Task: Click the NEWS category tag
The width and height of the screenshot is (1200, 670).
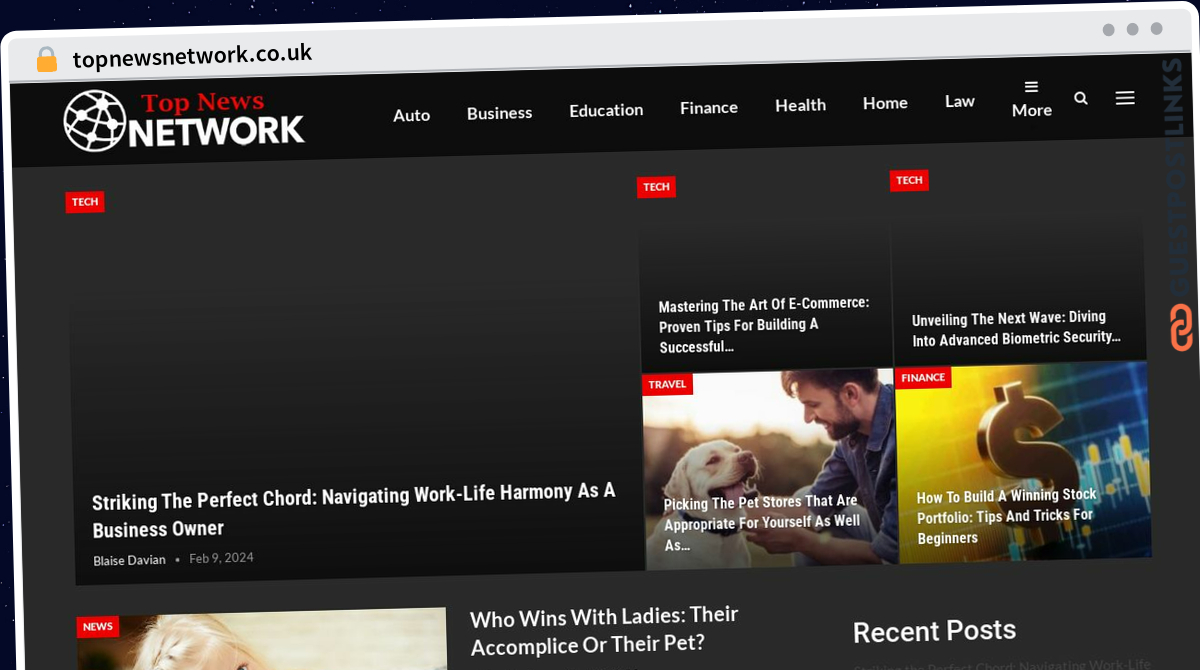Action: (98, 627)
